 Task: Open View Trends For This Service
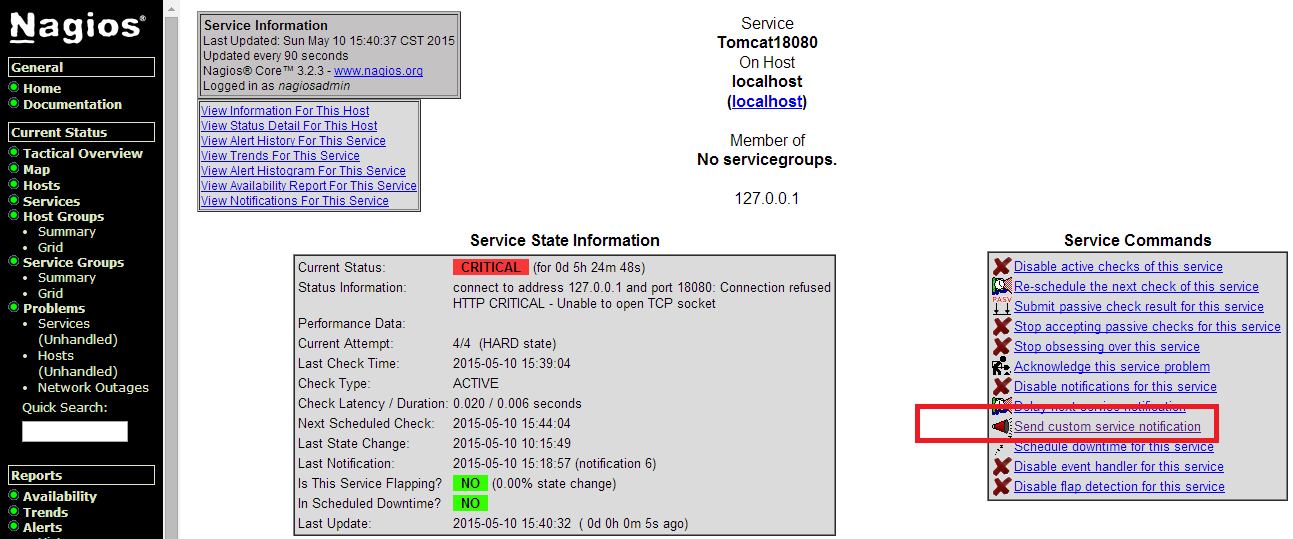point(280,156)
